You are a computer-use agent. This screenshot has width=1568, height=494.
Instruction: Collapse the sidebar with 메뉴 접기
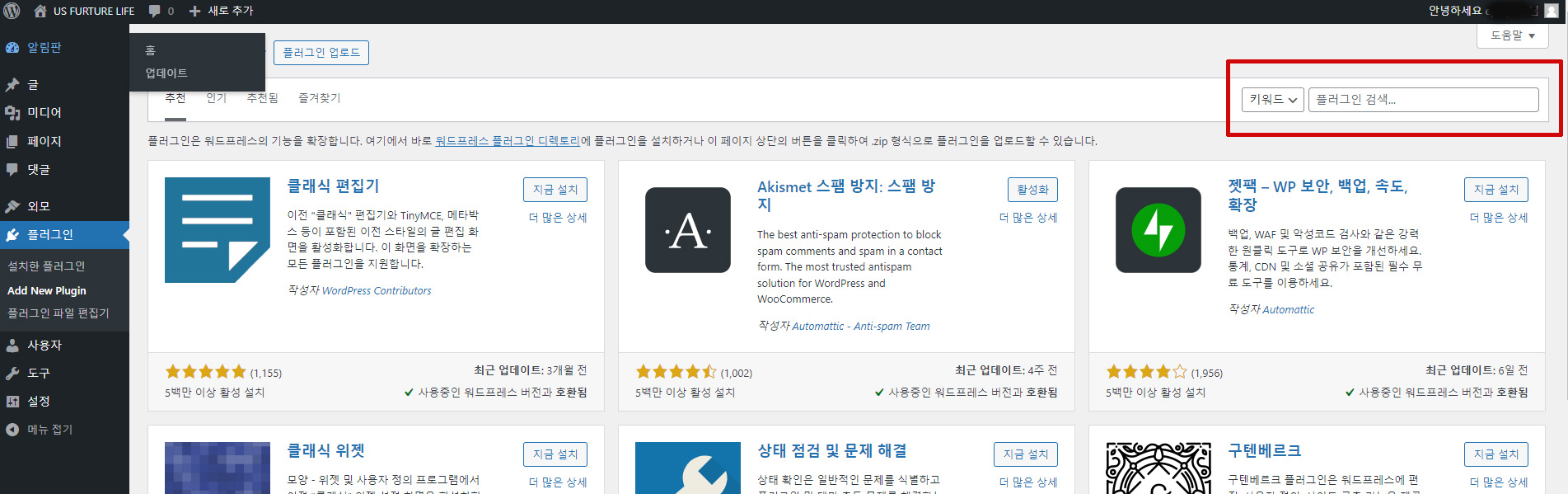point(49,429)
